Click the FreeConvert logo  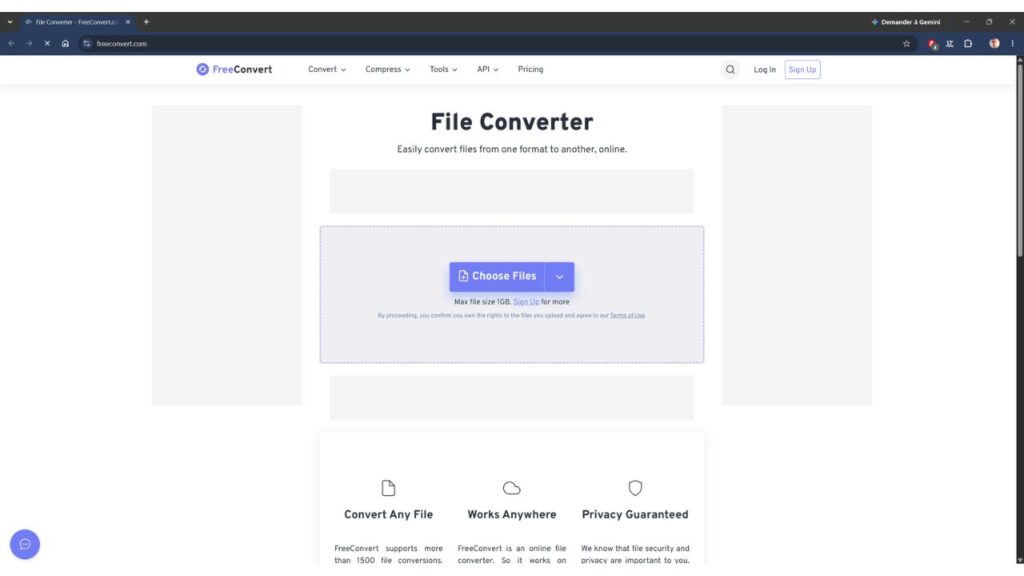tap(234, 69)
